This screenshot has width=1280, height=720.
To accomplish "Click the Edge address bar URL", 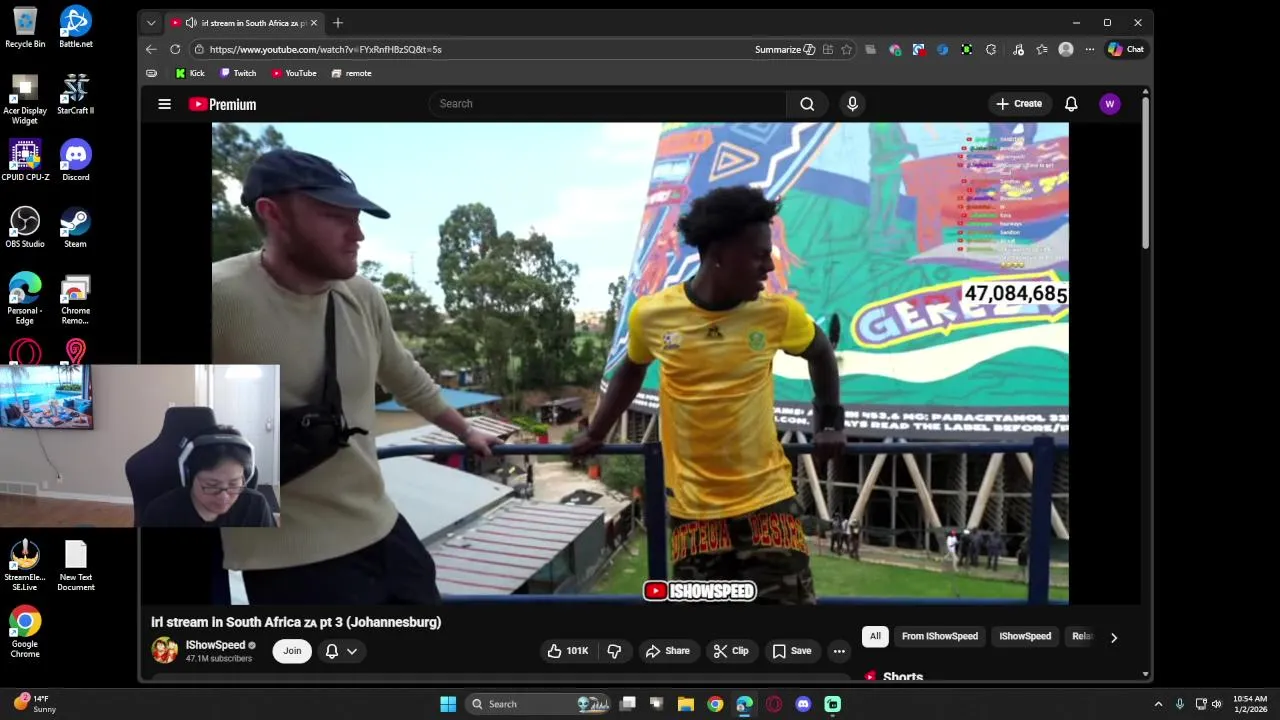I will (325, 49).
